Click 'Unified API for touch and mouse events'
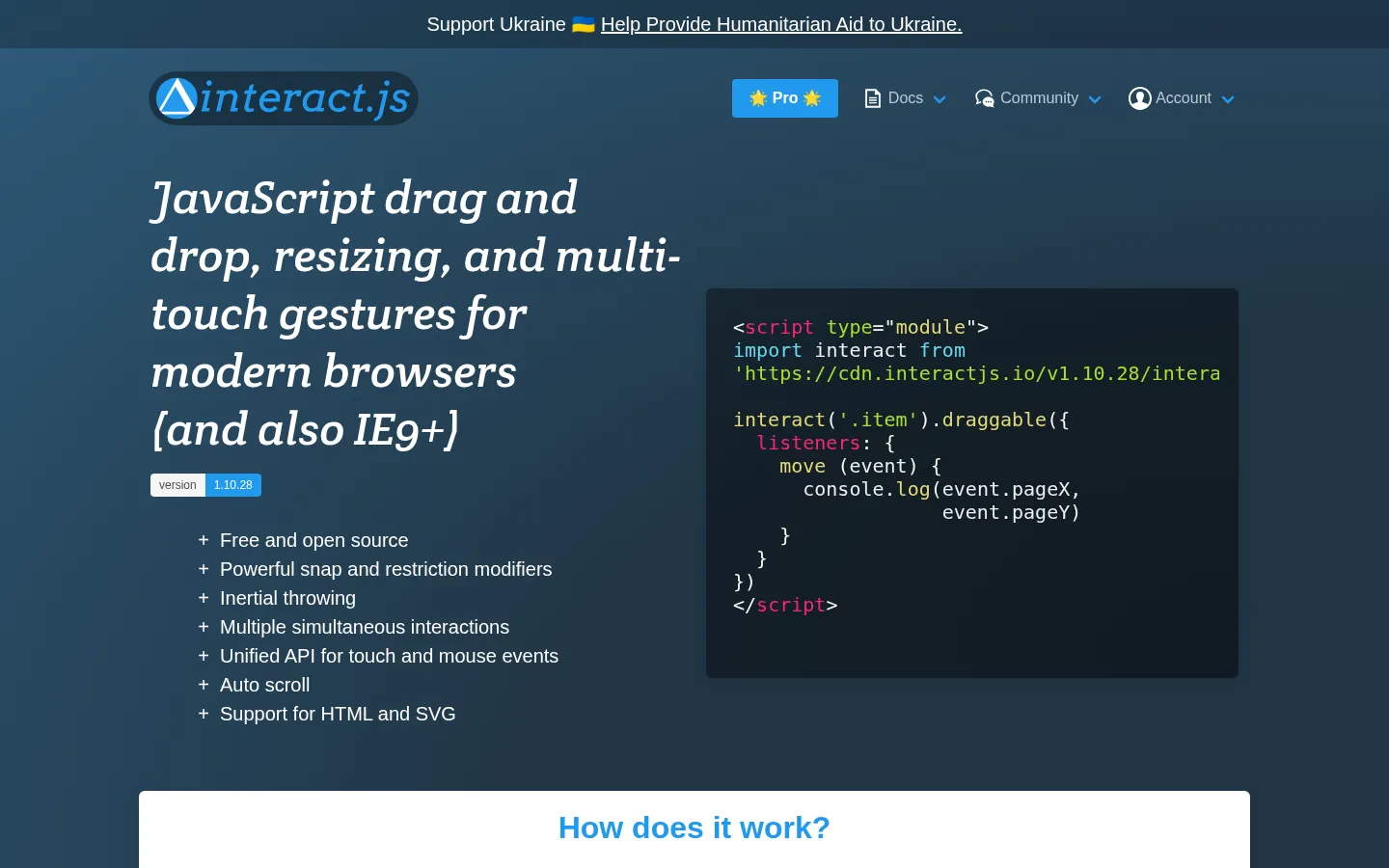 [x=389, y=656]
